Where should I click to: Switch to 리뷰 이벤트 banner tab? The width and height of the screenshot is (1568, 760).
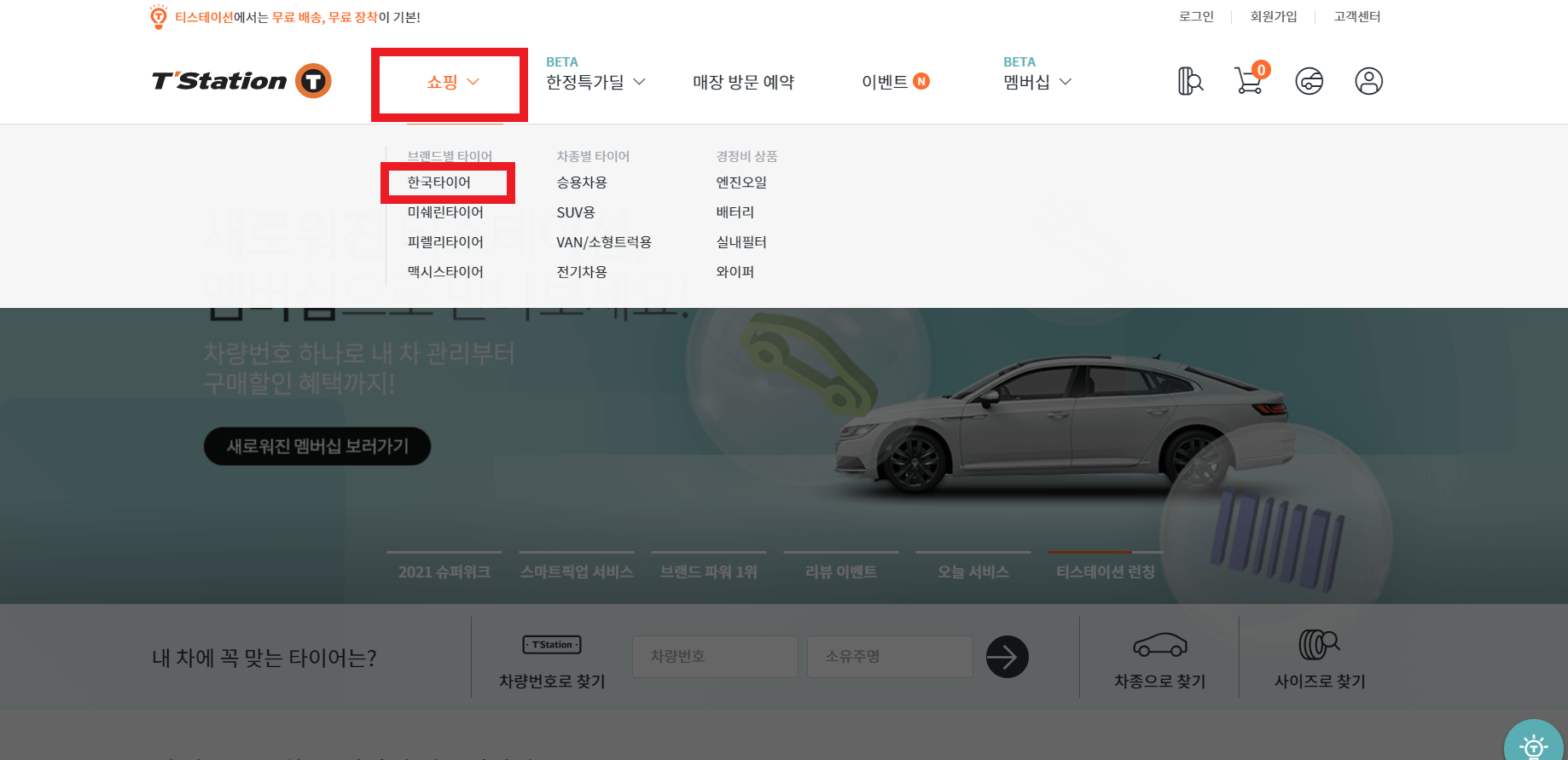(841, 571)
